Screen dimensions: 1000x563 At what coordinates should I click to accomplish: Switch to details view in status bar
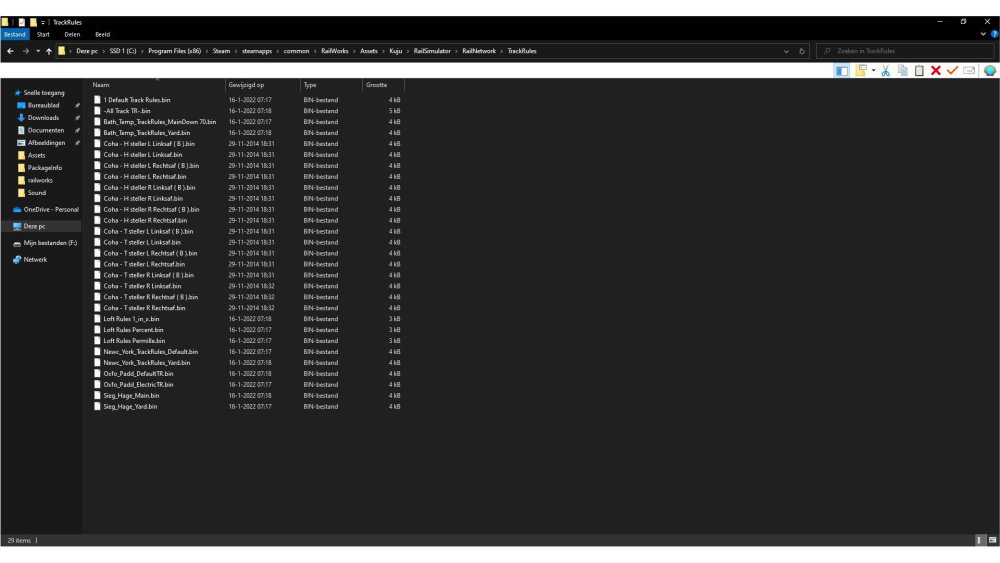pos(979,540)
